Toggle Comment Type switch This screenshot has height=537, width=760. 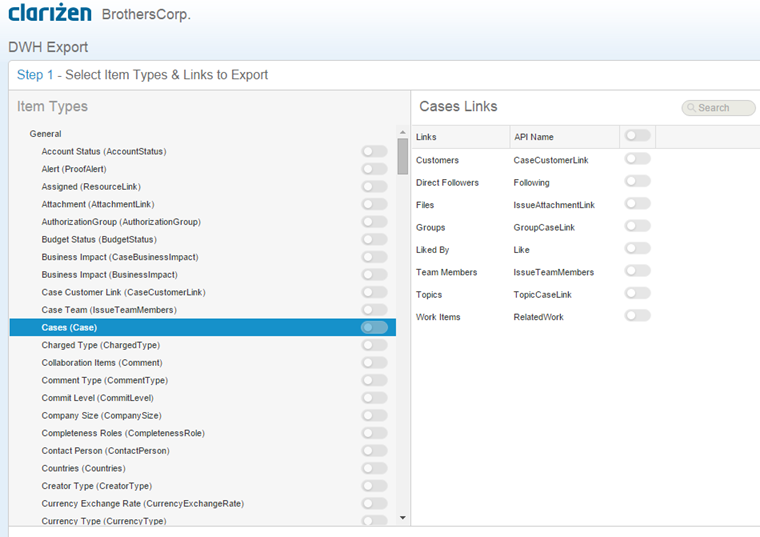point(374,380)
